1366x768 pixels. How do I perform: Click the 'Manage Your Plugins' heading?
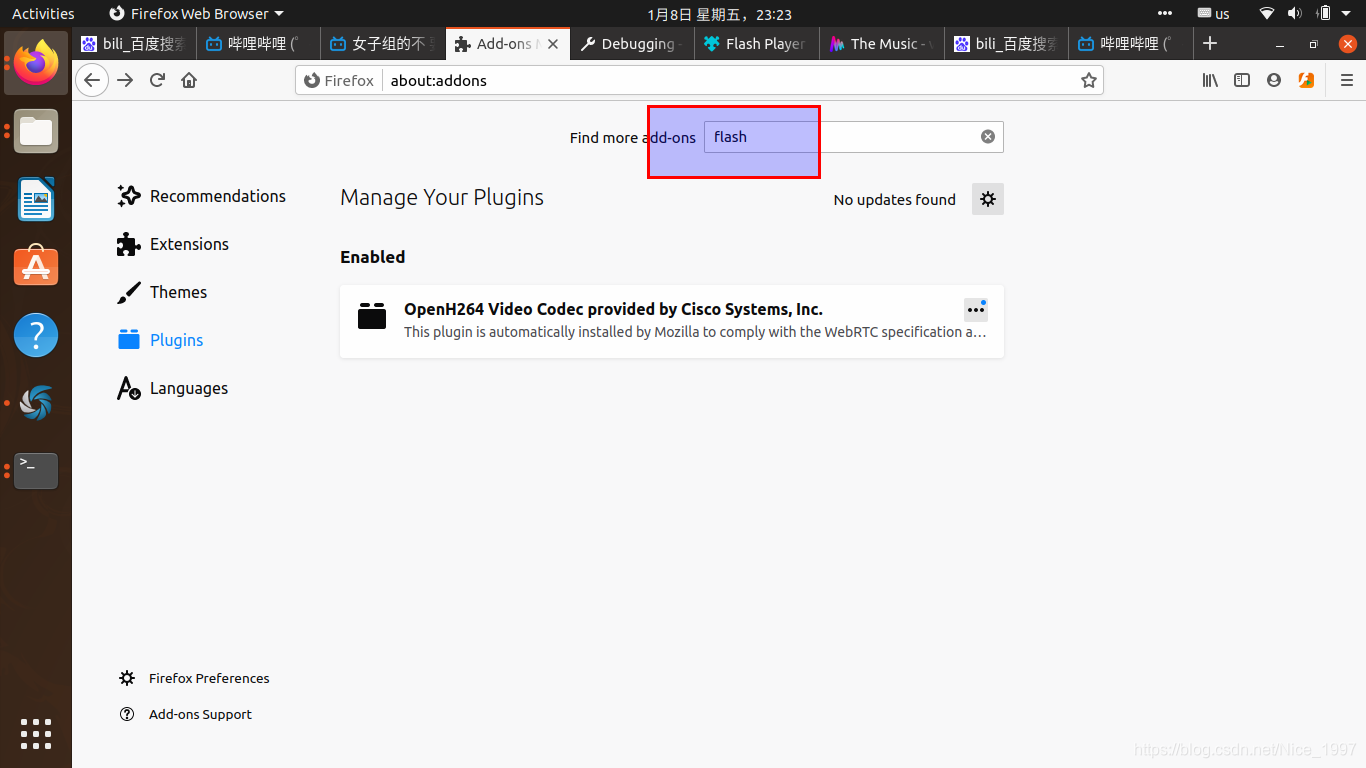click(442, 197)
